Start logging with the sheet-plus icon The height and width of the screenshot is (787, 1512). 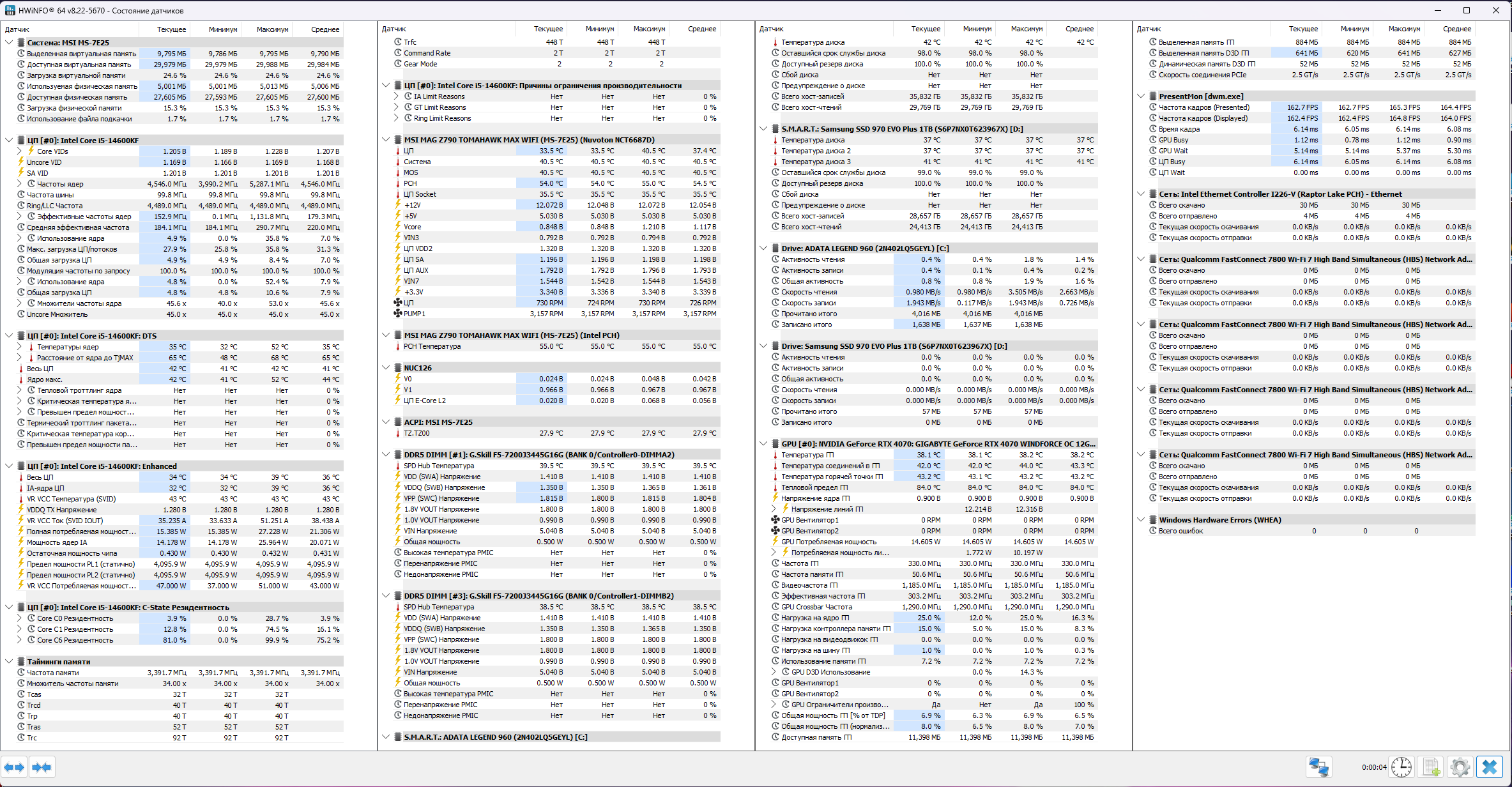[x=1432, y=767]
